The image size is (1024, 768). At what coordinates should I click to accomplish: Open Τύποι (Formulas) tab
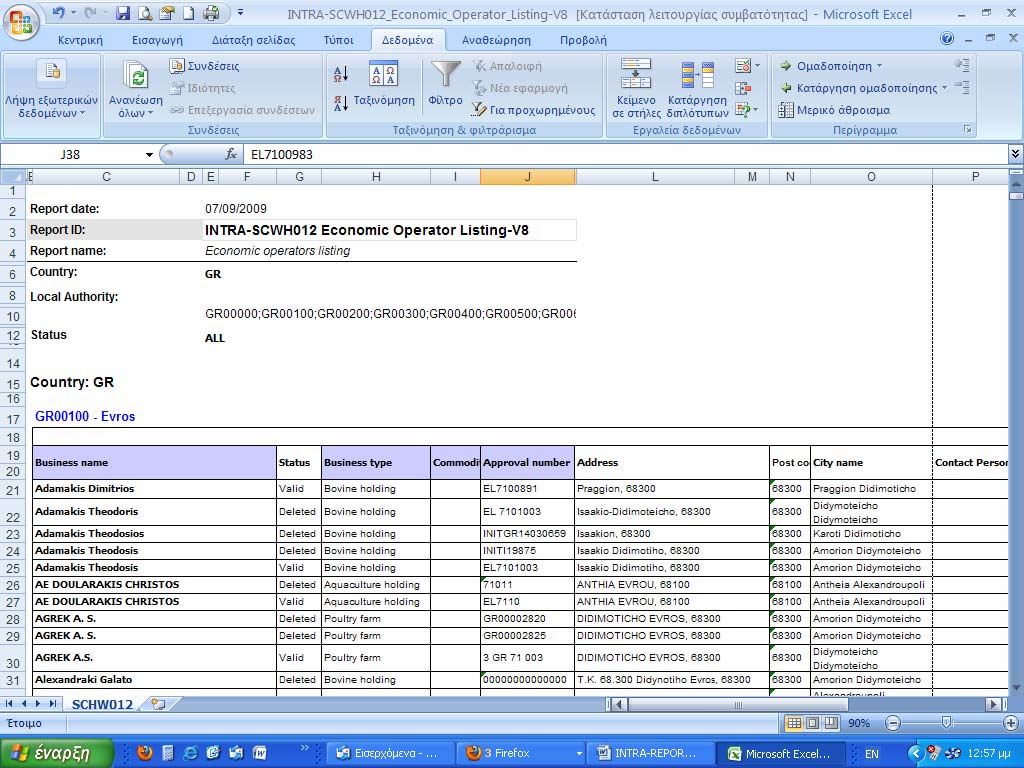click(338, 40)
